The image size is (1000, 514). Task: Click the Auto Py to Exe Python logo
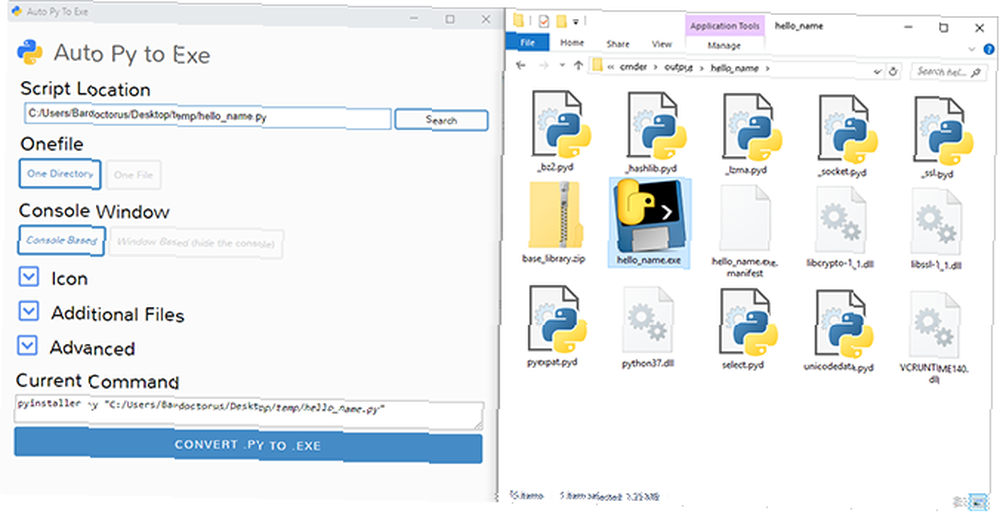click(x=30, y=53)
